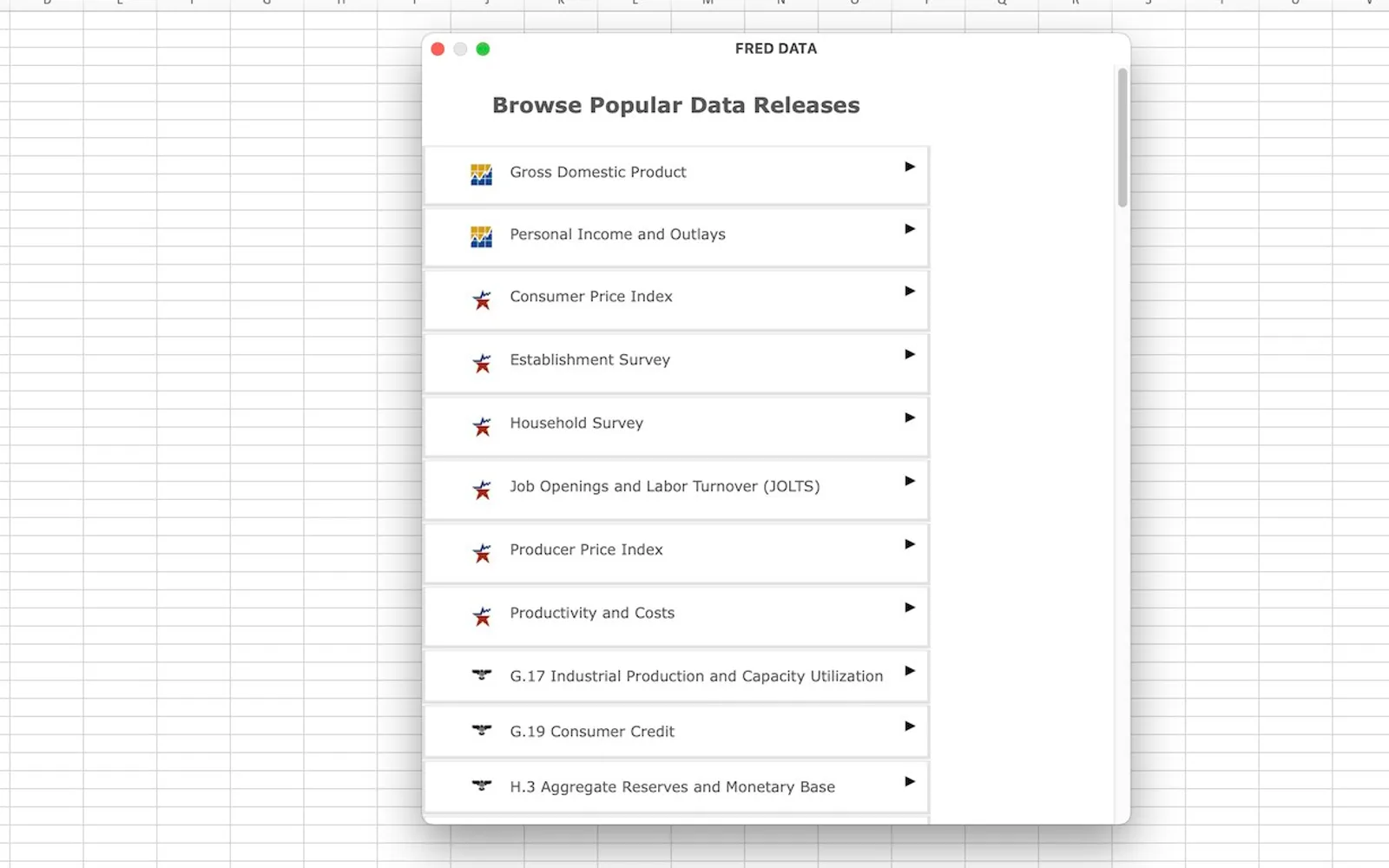Select the Establishment Survey release
The height and width of the screenshot is (868, 1389).
click(x=676, y=364)
